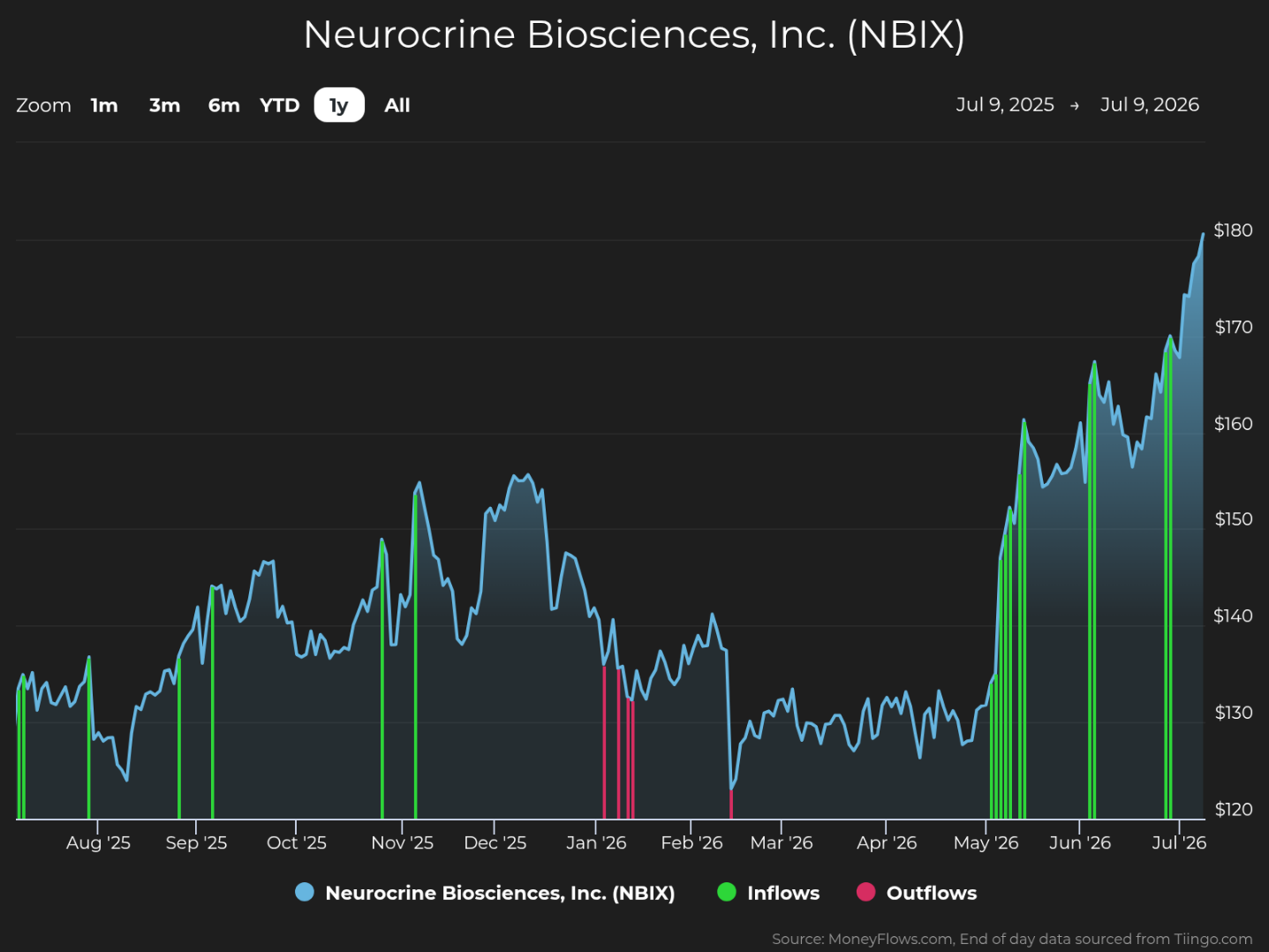Click the Zoom label text
Image resolution: width=1269 pixels, height=952 pixels.
[x=43, y=105]
